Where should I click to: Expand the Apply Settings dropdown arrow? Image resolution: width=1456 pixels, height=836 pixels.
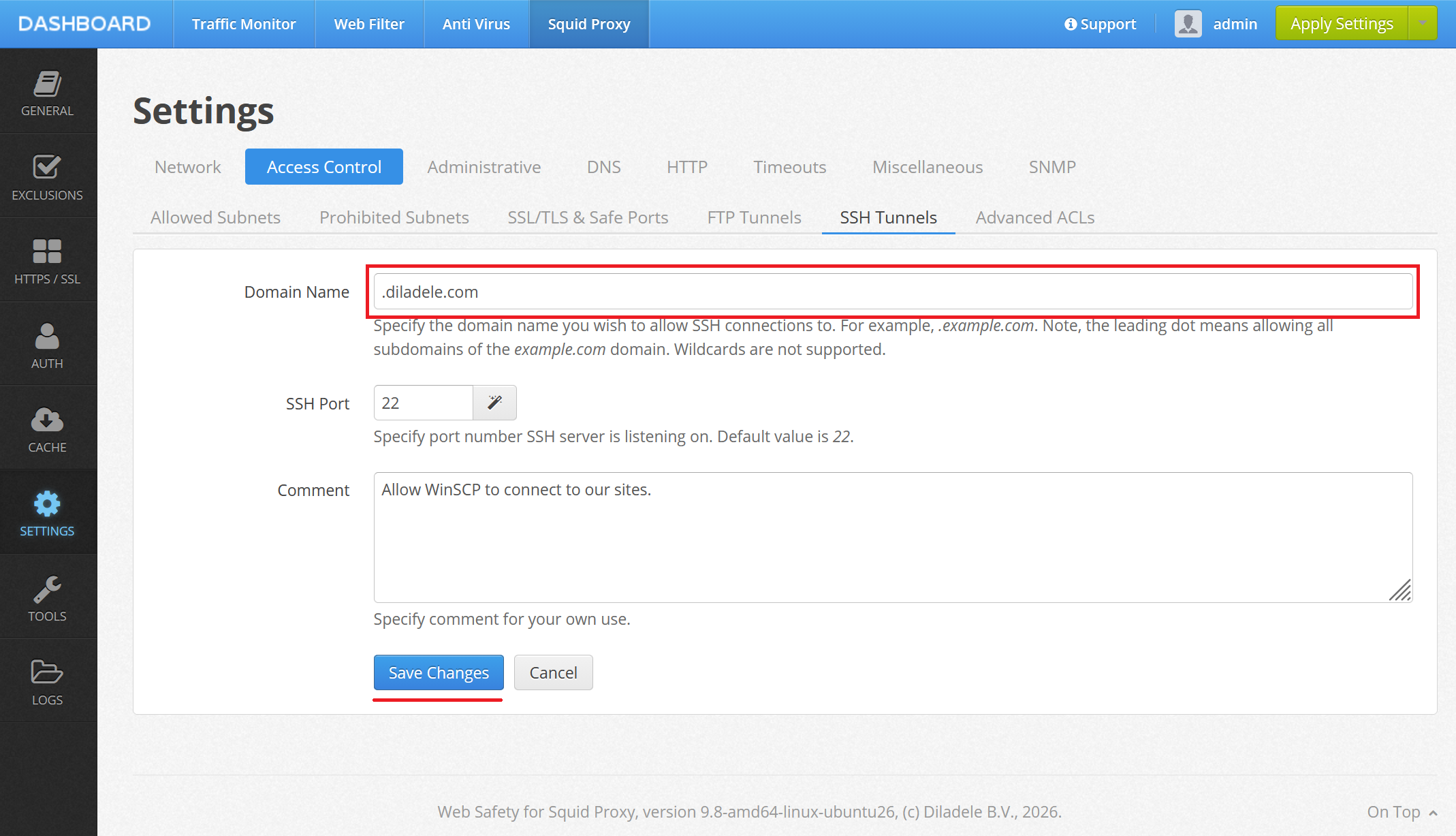click(x=1423, y=23)
